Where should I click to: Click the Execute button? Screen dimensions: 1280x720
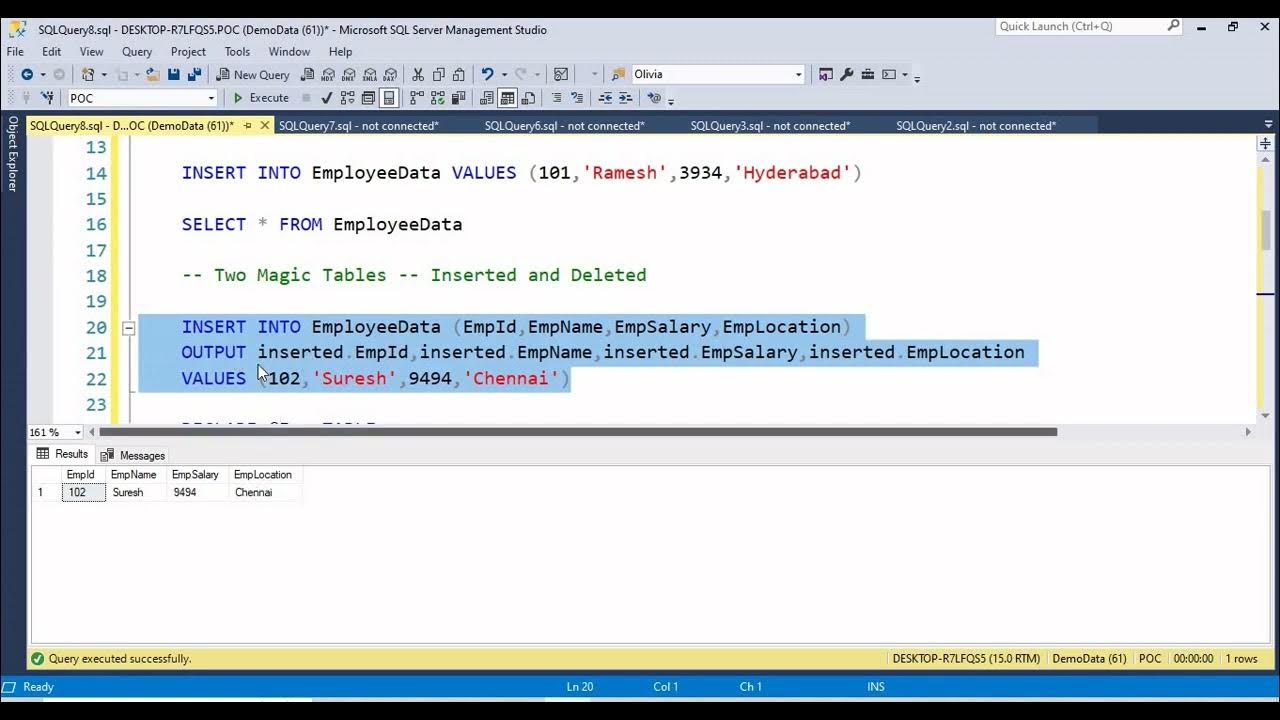(260, 98)
